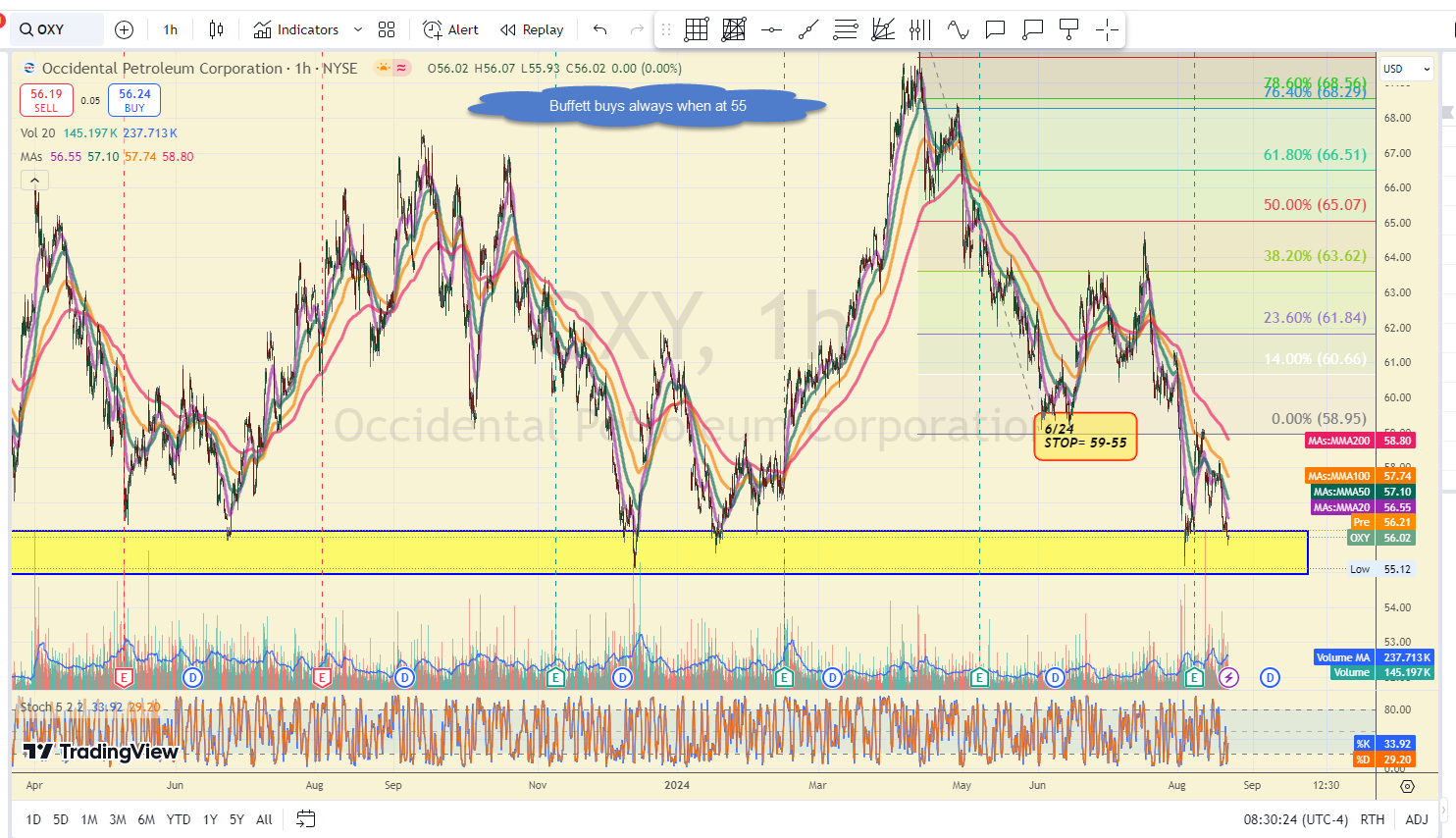
Task: Click the MAs:MMA200 58.80 price label
Action: pyautogui.click(x=1361, y=442)
